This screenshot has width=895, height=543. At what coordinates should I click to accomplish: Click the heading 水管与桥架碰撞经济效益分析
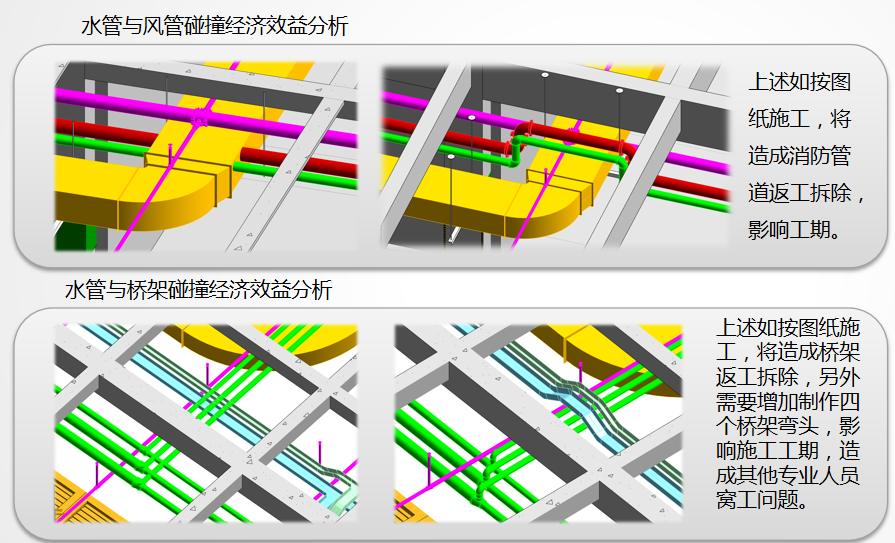point(198,291)
